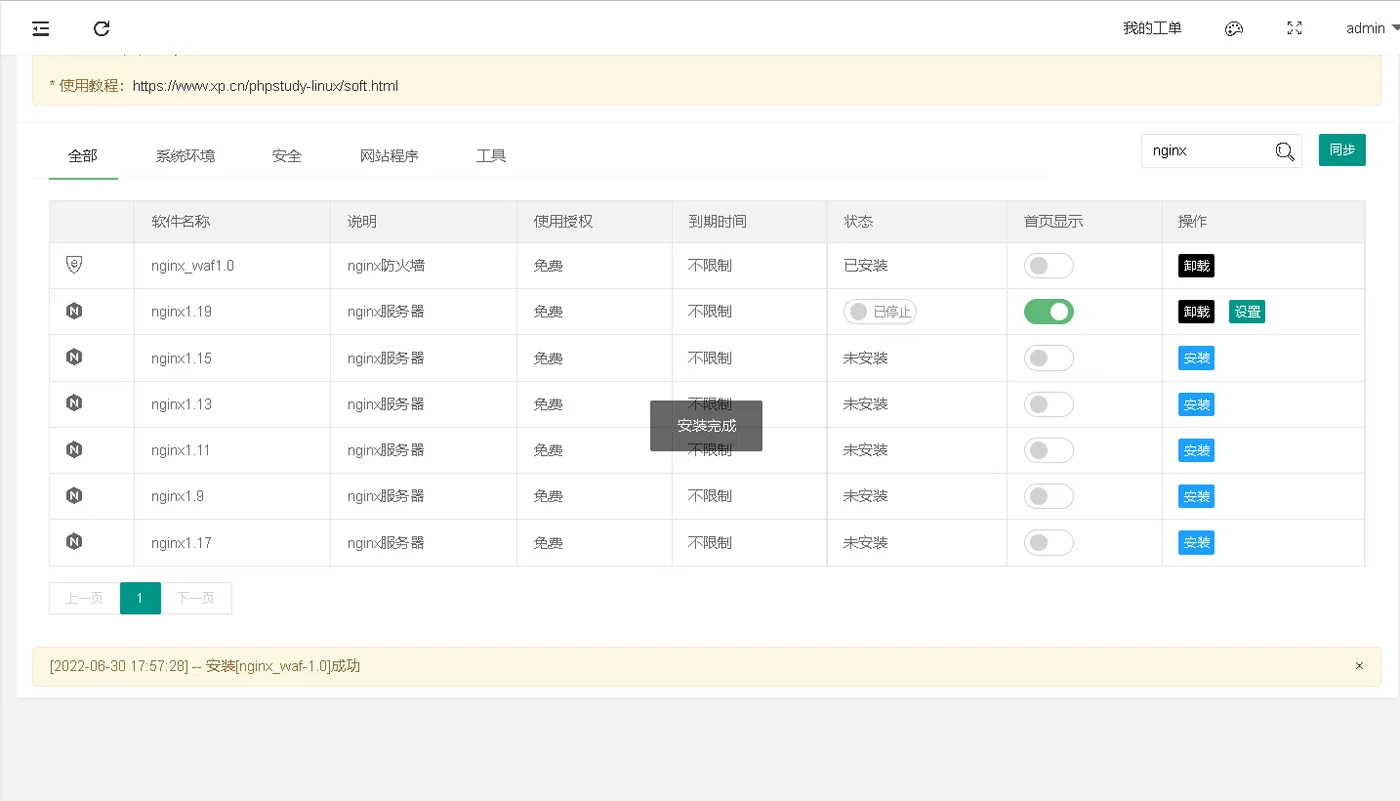The image size is (1400, 801).
Task: Enable homepage display for nginx1.11
Action: pos(1049,450)
